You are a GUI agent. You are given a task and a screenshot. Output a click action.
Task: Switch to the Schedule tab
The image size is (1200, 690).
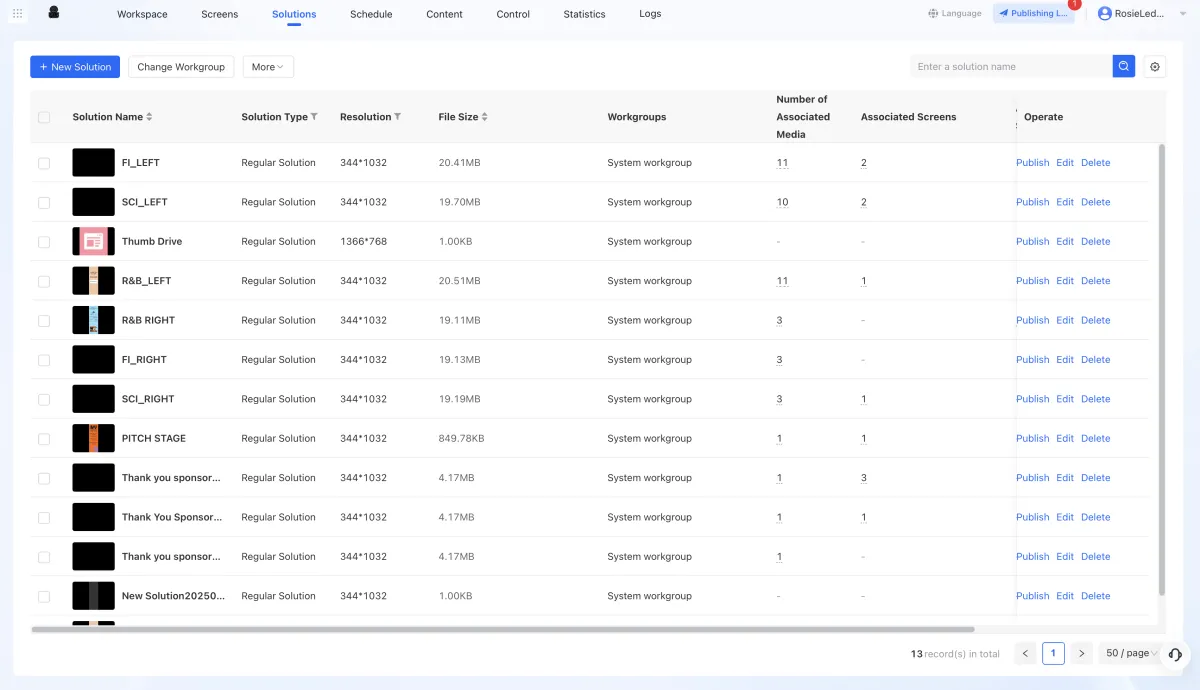[371, 14]
